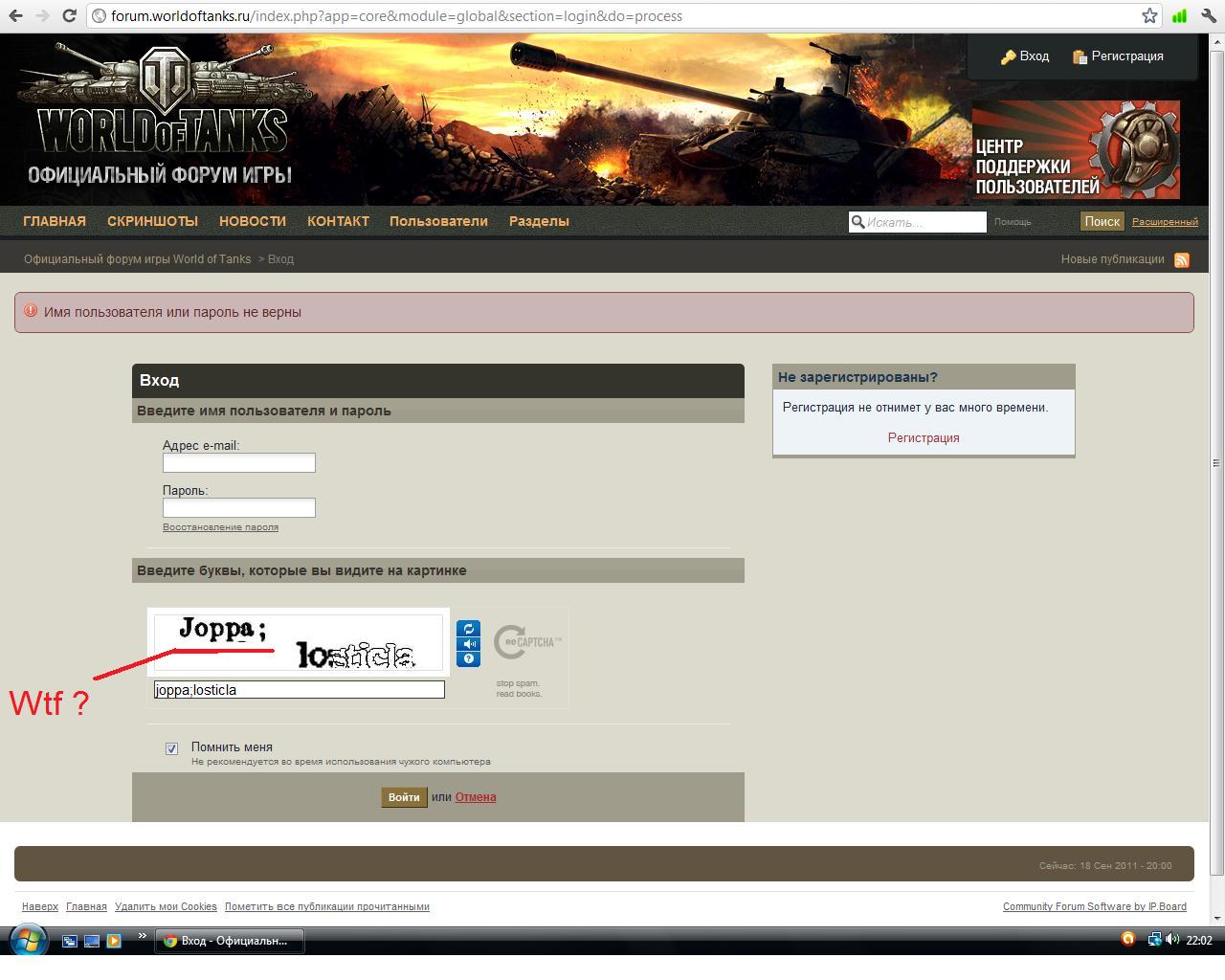The image size is (1225, 980).
Task: Open the Восстановление пароля link
Action: pyautogui.click(x=220, y=527)
